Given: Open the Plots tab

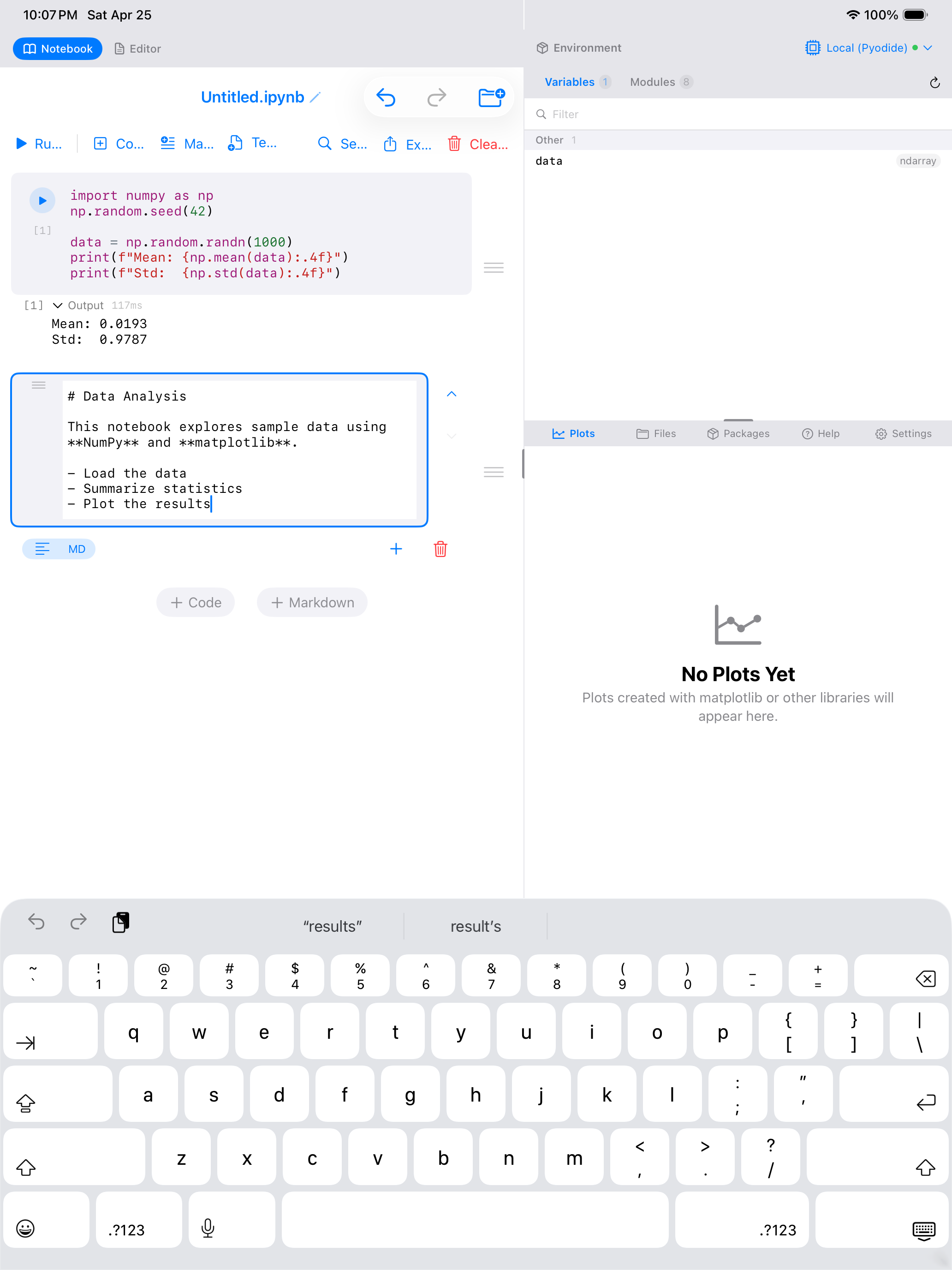Looking at the screenshot, I should click(x=573, y=433).
